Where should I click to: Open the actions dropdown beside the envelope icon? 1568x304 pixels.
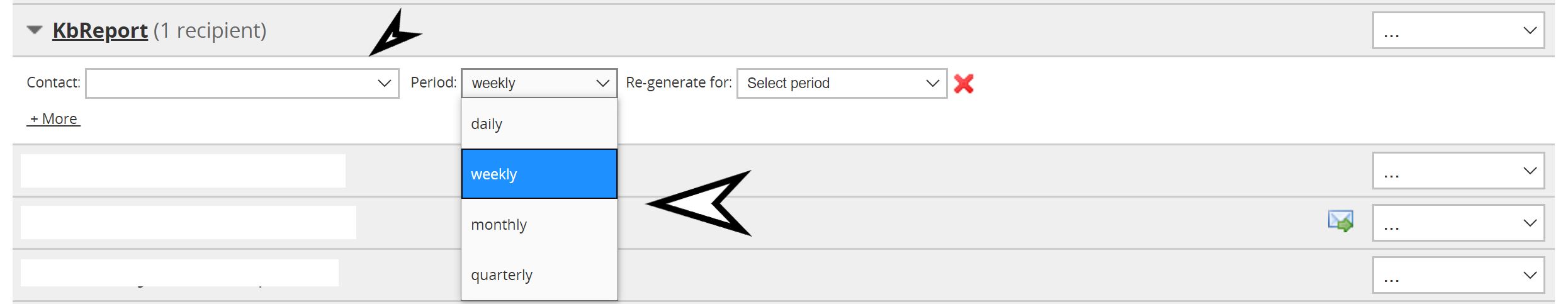point(1458,223)
